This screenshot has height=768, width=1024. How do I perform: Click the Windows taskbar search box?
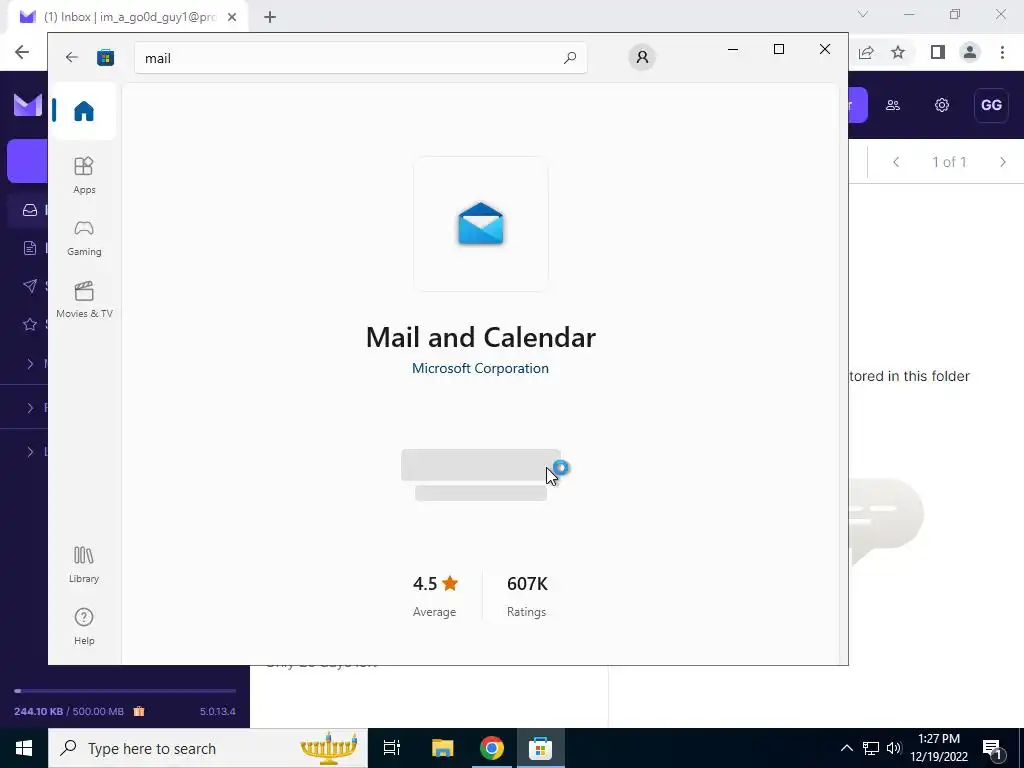208,748
